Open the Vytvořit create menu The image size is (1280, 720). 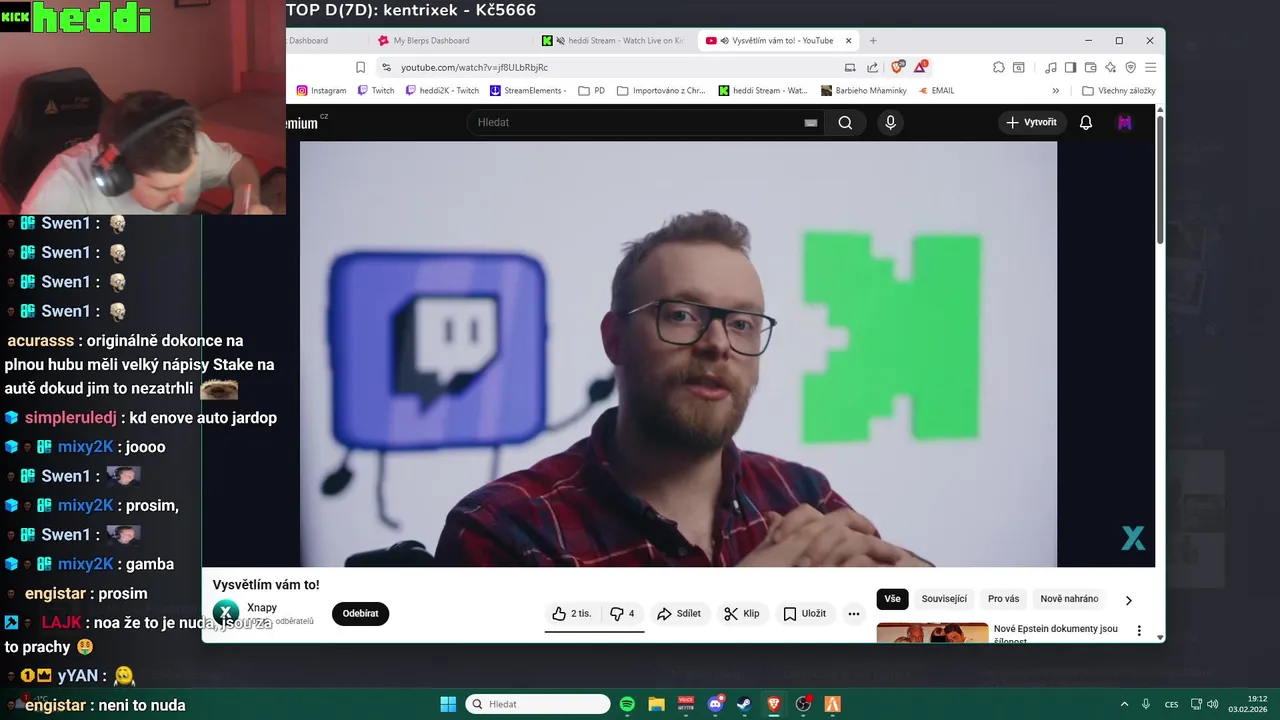pyautogui.click(x=1031, y=122)
